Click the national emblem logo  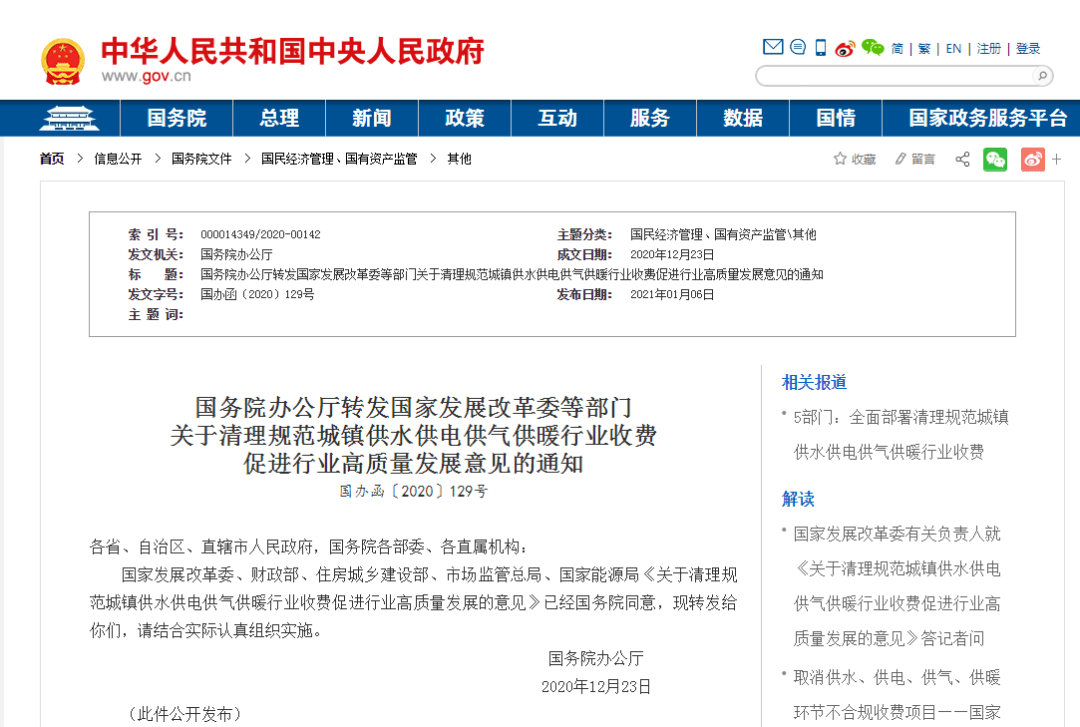click(x=63, y=61)
